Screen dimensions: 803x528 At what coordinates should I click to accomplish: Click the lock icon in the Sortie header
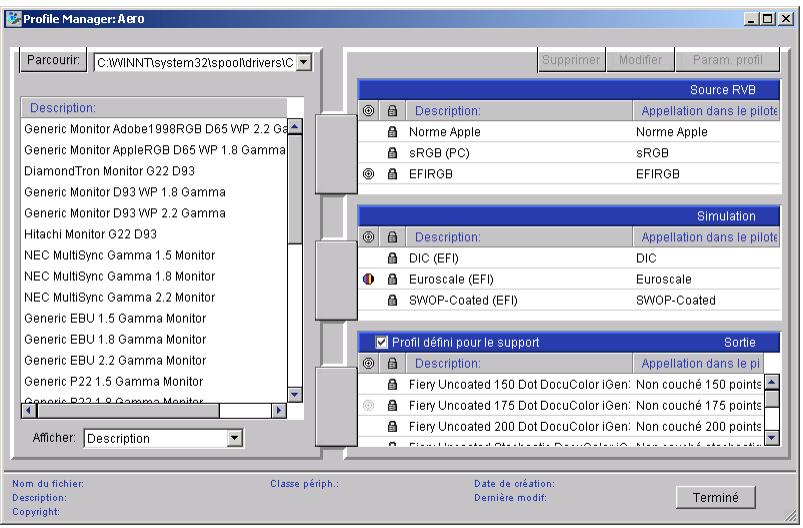(392, 364)
